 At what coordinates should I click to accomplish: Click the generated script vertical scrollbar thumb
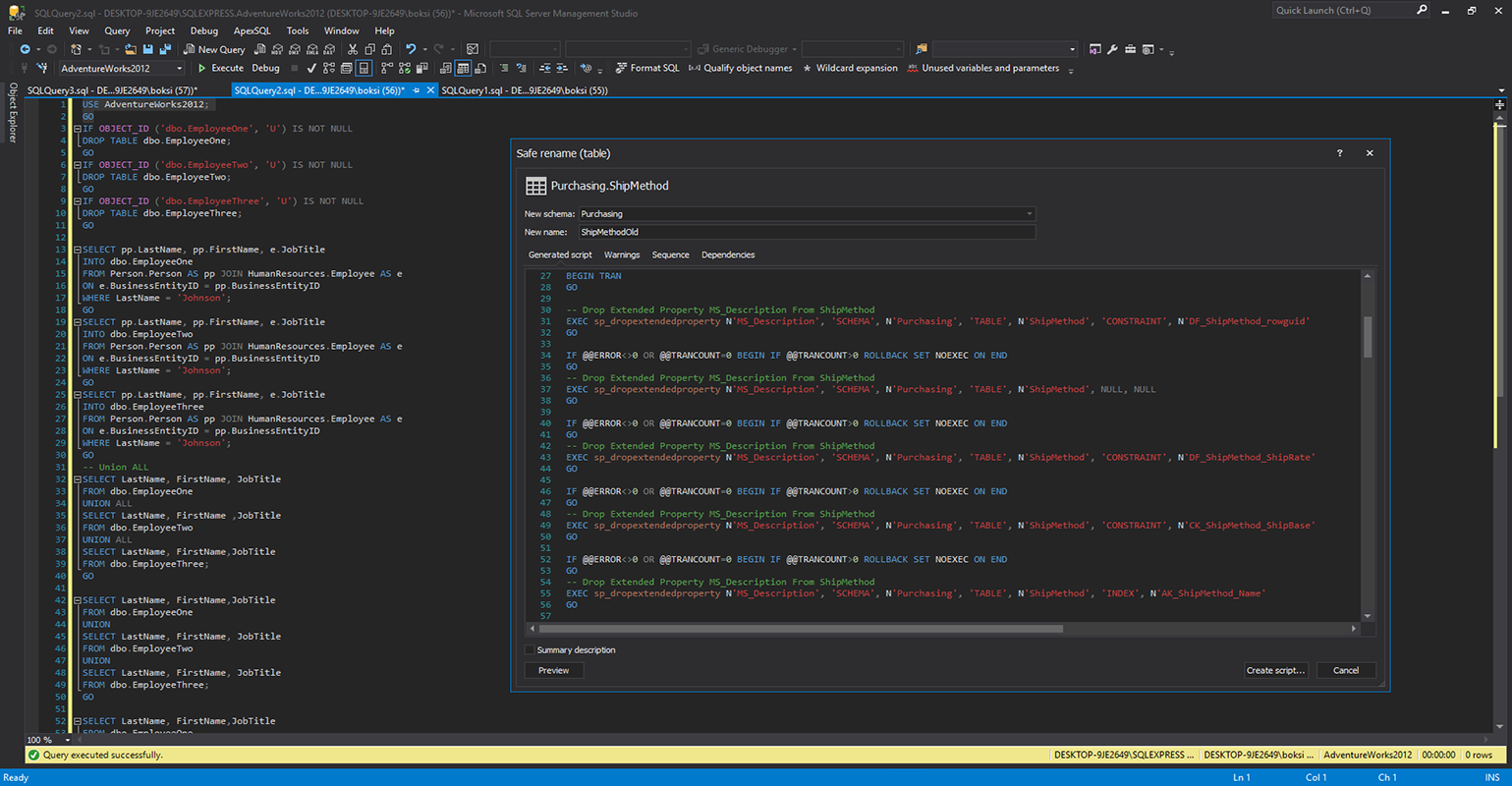[x=1367, y=336]
